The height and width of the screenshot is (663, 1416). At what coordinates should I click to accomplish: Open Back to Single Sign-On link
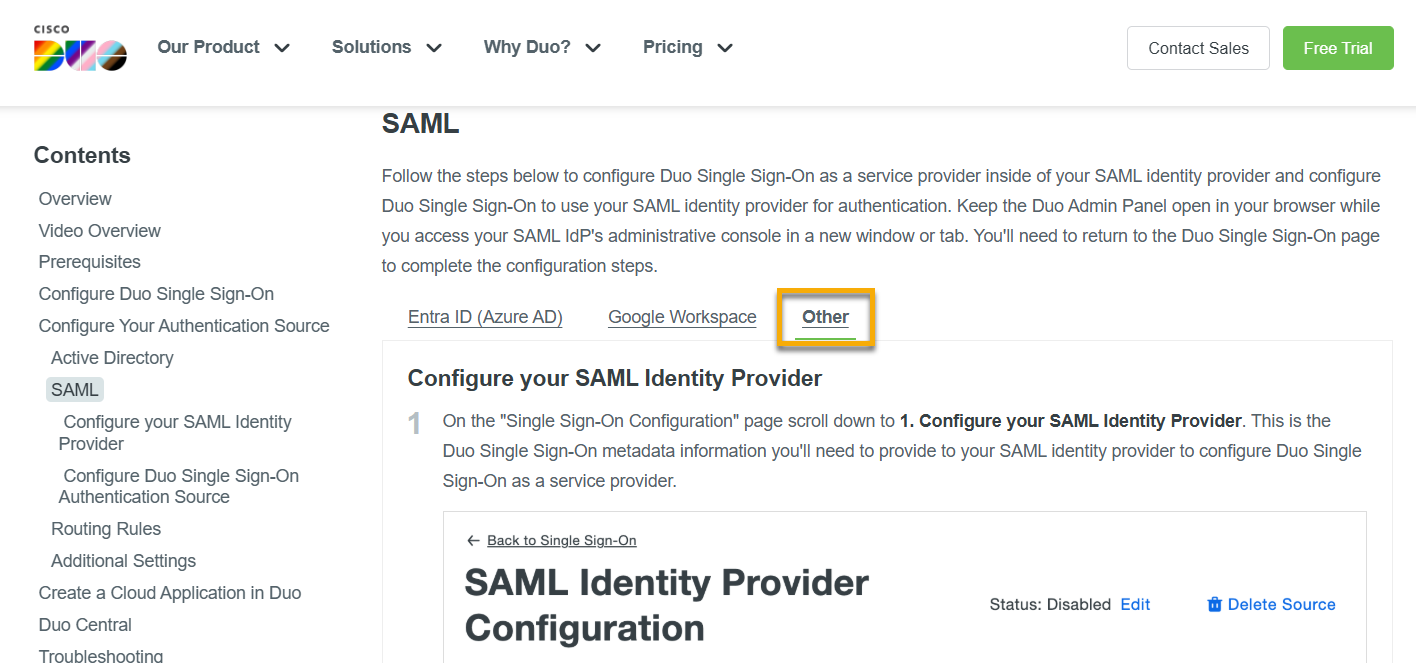561,540
